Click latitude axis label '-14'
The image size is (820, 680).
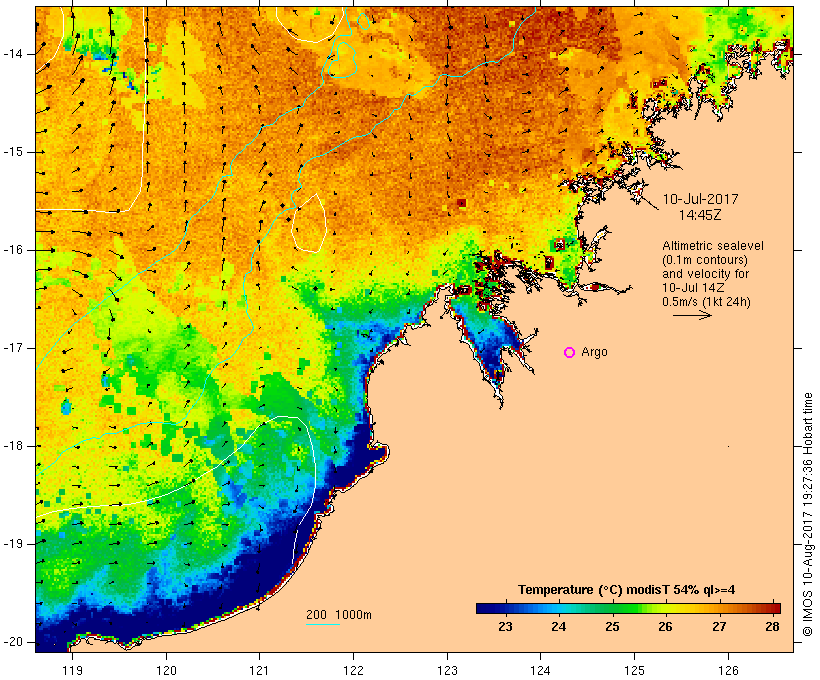tap(13, 54)
